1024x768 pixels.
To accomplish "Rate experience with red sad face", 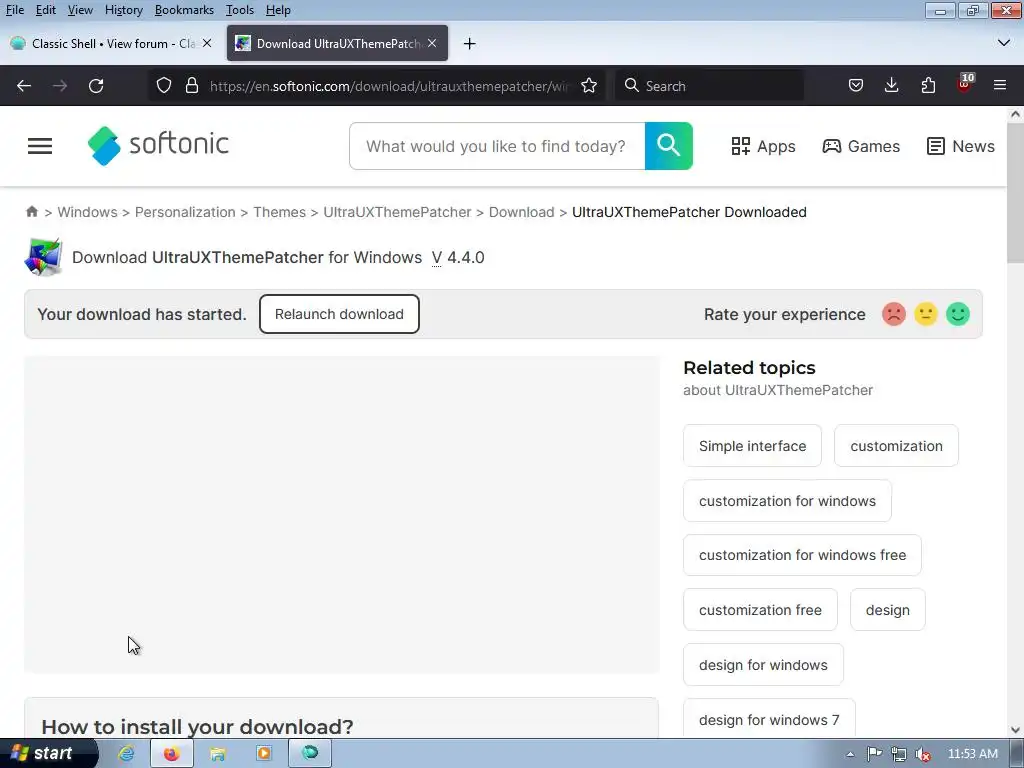I will tap(894, 314).
